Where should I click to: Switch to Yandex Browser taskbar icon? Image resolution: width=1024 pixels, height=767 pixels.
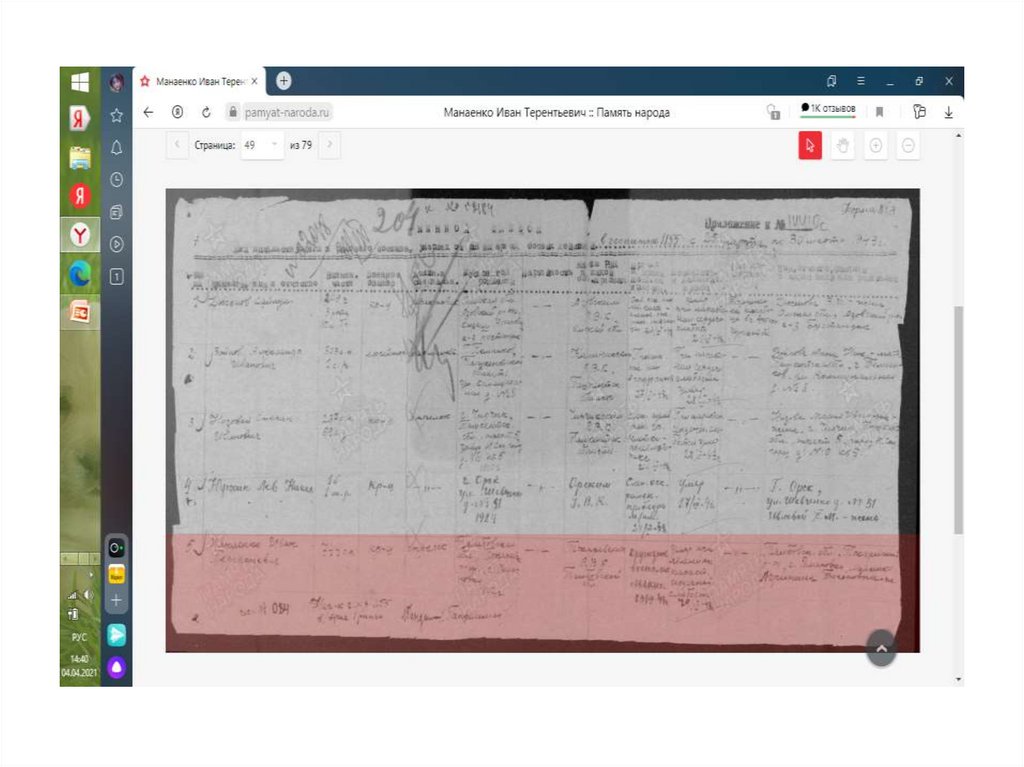pos(80,235)
